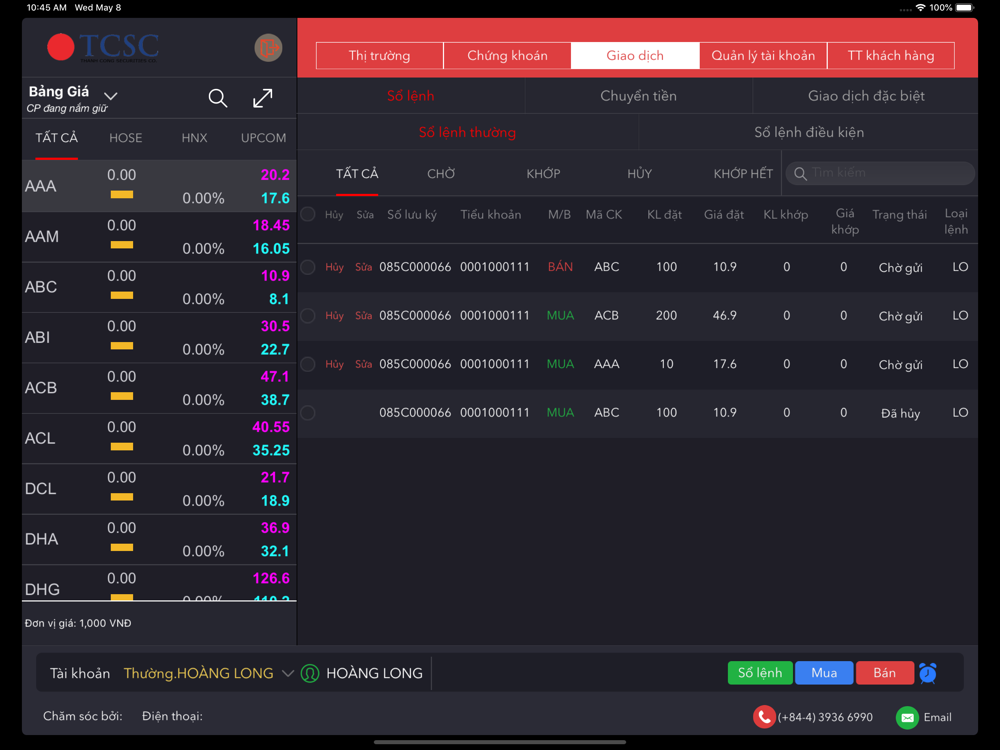Edit the BÁN ABC order with Sửa
This screenshot has width=1000, height=750.
364,267
